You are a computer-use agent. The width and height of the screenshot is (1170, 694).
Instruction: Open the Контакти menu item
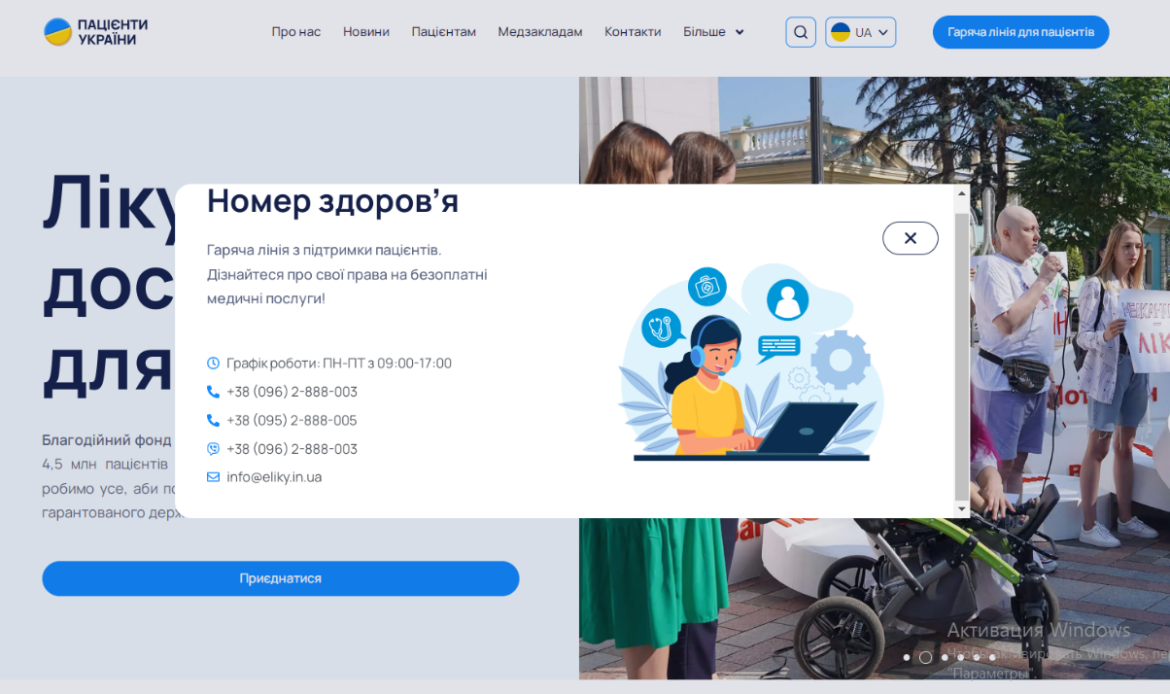(633, 32)
